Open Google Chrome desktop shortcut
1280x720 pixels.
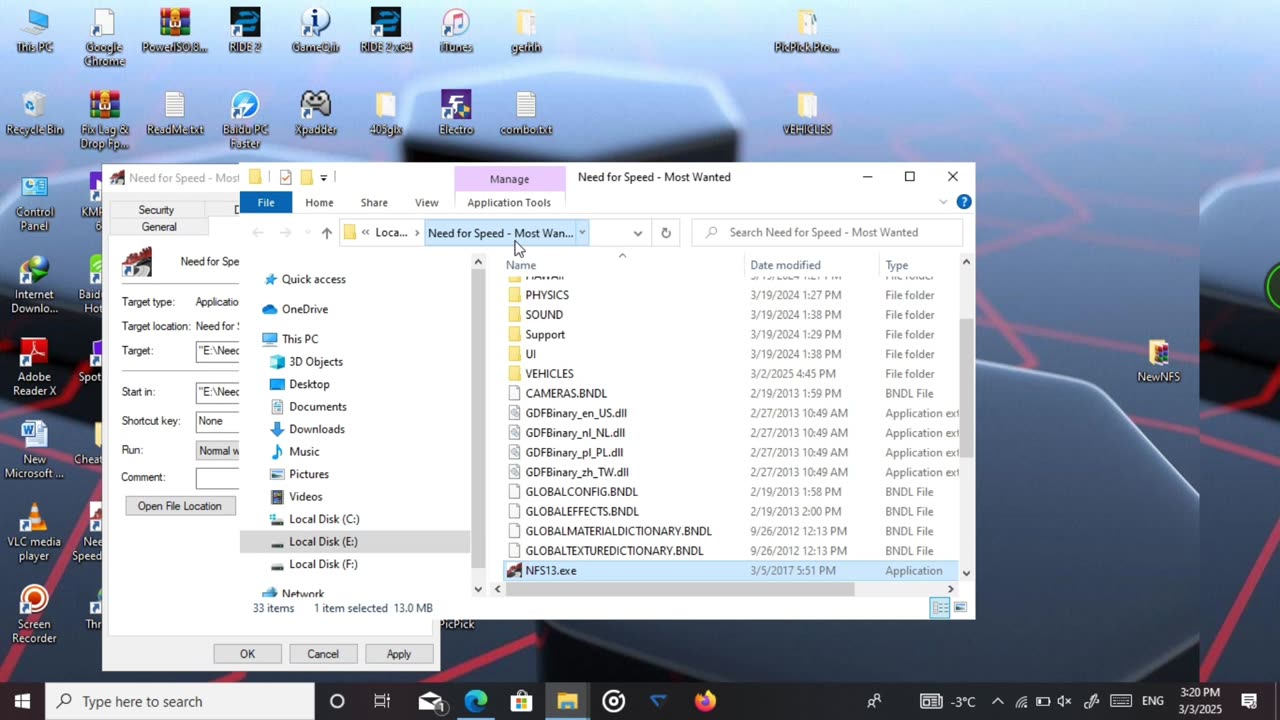[x=104, y=37]
